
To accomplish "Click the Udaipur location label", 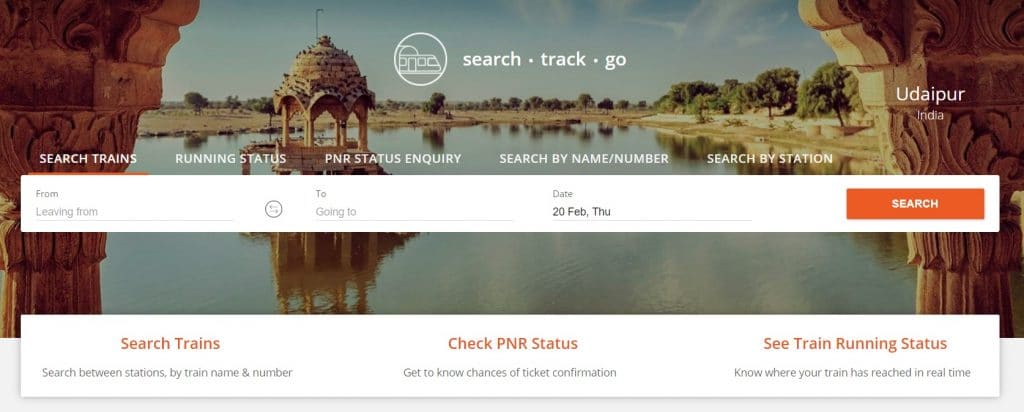I will pos(930,95).
